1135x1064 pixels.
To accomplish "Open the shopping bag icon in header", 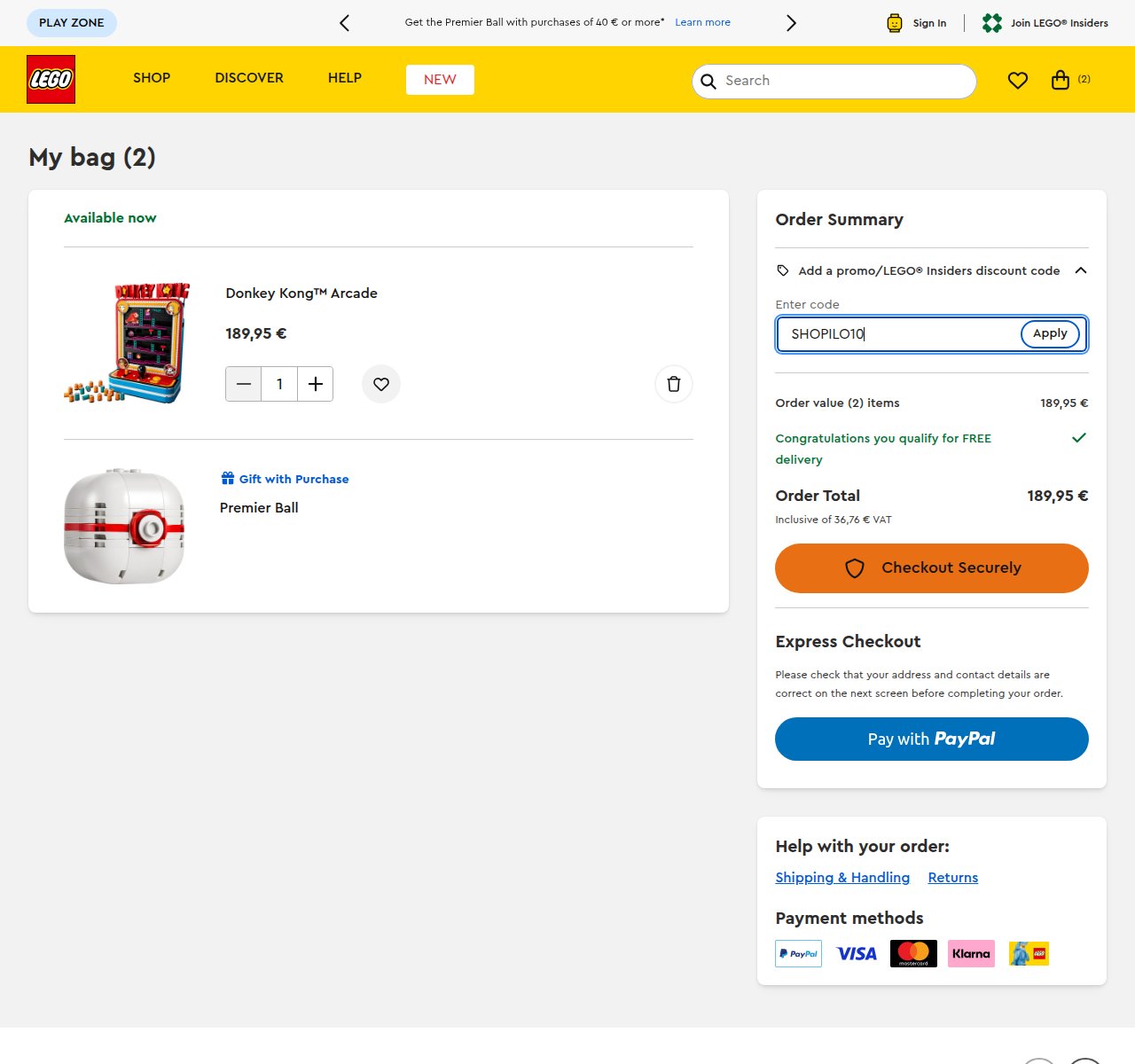I will point(1061,80).
